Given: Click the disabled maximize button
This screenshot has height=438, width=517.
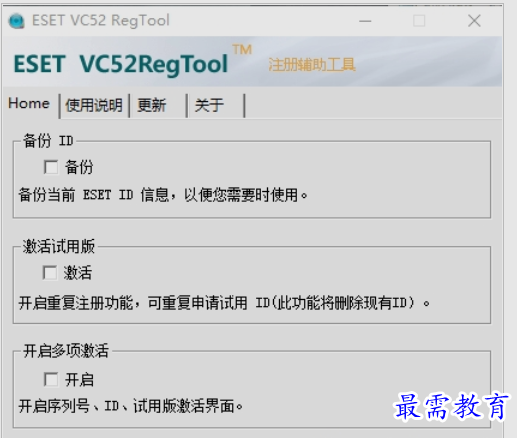Looking at the screenshot, I should 419,21.
